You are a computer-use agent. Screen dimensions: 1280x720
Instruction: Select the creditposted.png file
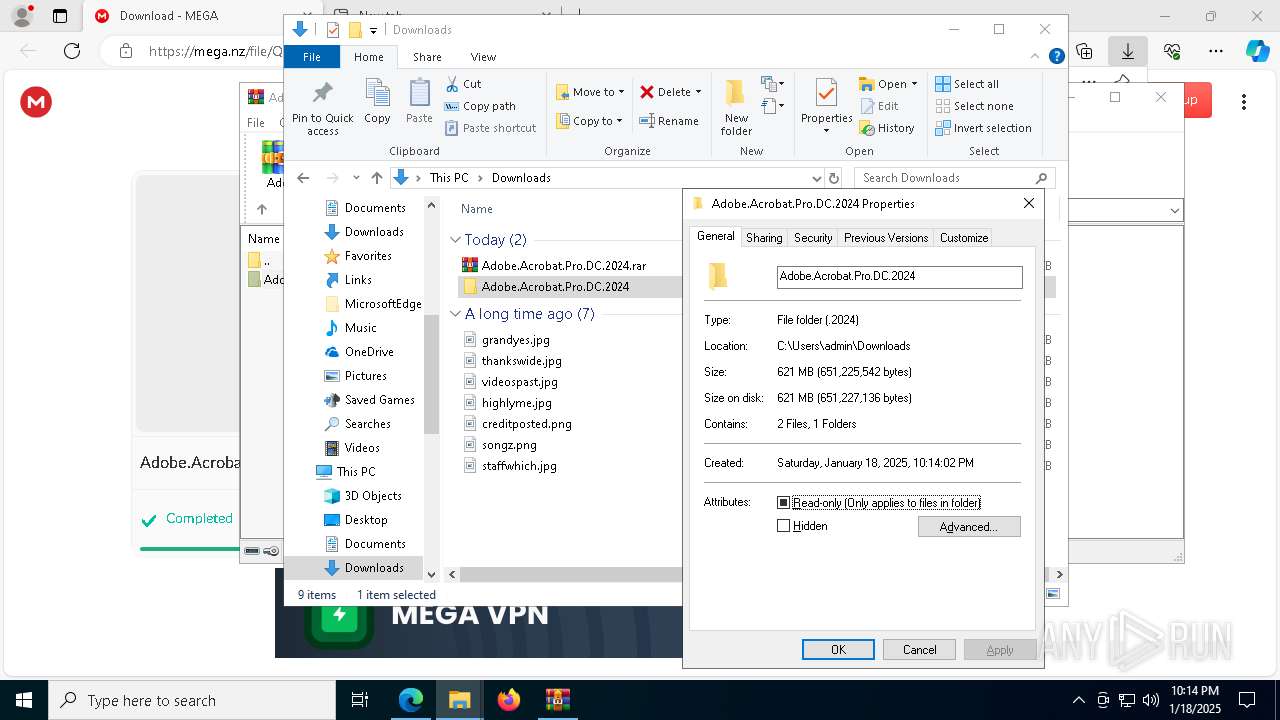[x=527, y=424]
